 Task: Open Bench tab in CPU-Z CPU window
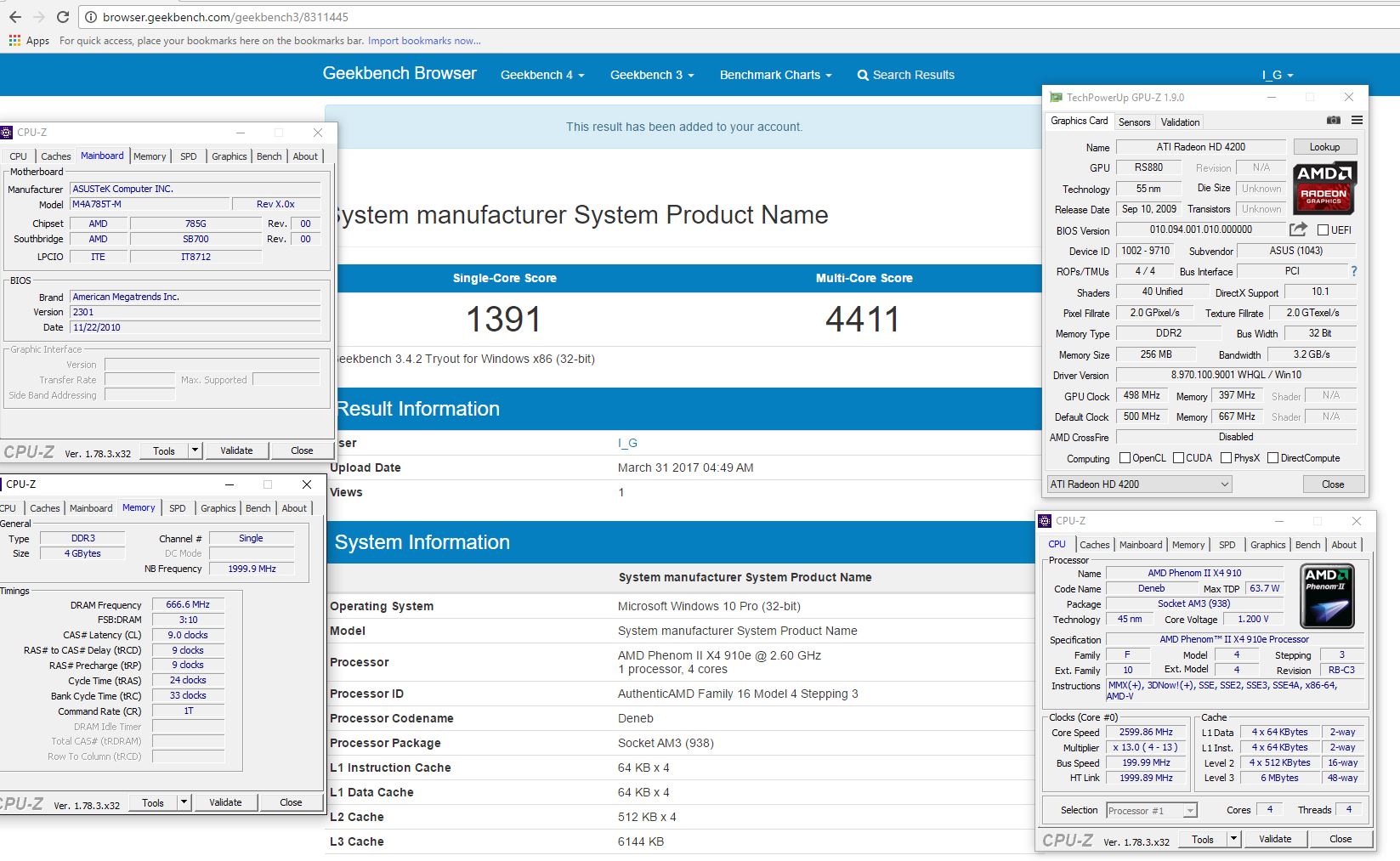[x=1307, y=545]
